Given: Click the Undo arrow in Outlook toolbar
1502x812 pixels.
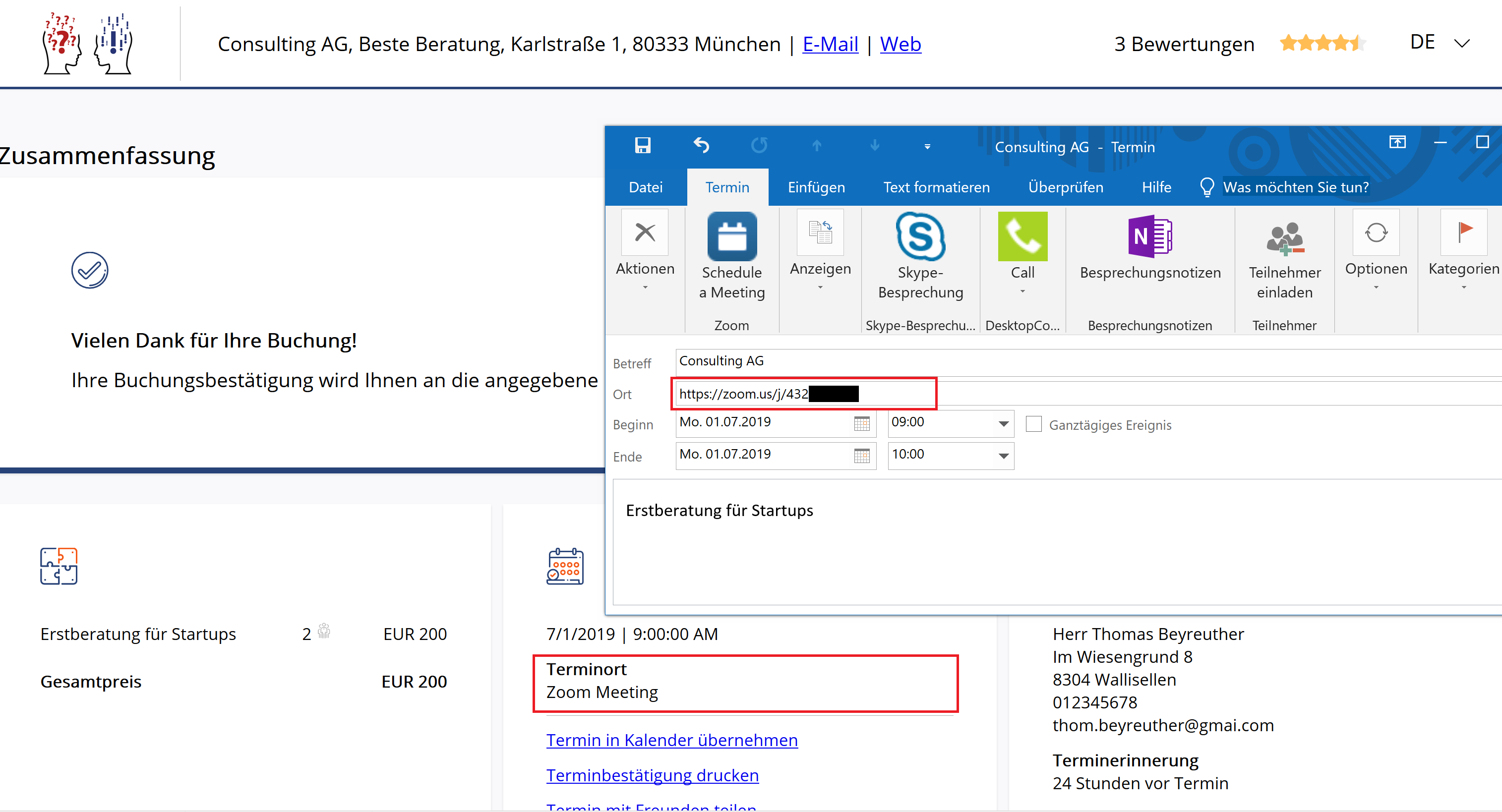Looking at the screenshot, I should tap(701, 145).
